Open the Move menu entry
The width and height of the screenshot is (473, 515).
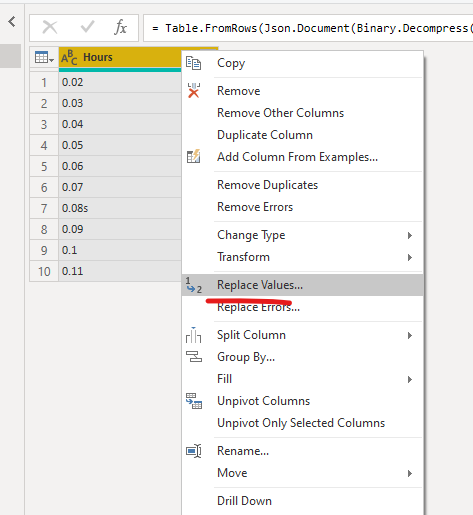(303, 473)
